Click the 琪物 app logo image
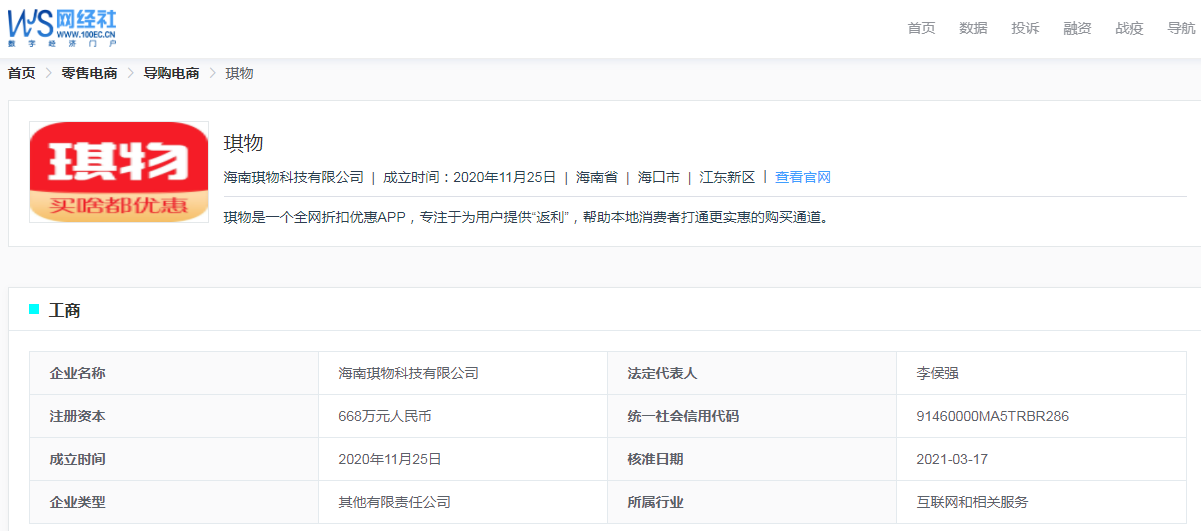The height and width of the screenshot is (531, 1201). tap(119, 171)
